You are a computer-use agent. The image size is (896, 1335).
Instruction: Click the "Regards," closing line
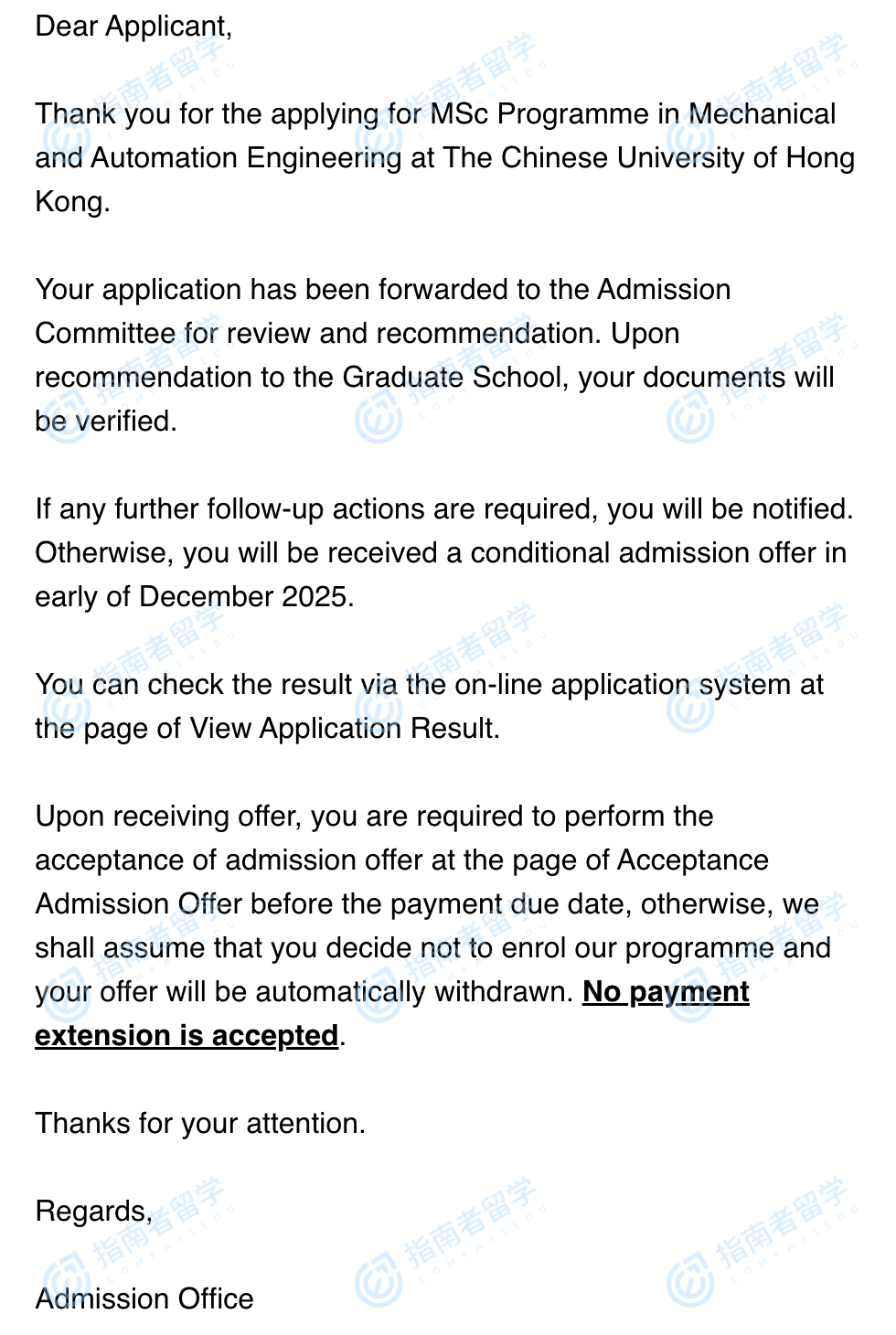point(93,1212)
